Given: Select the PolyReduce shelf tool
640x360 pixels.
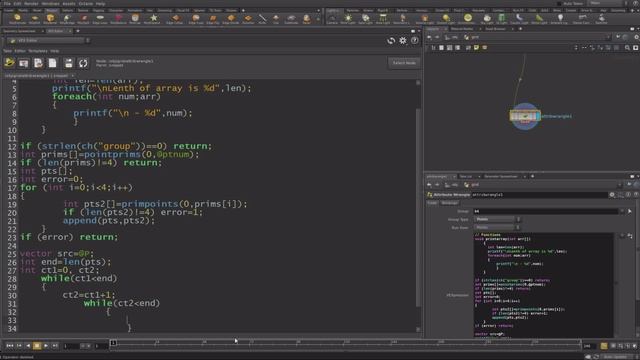Looking at the screenshot, I should pos(118,19).
